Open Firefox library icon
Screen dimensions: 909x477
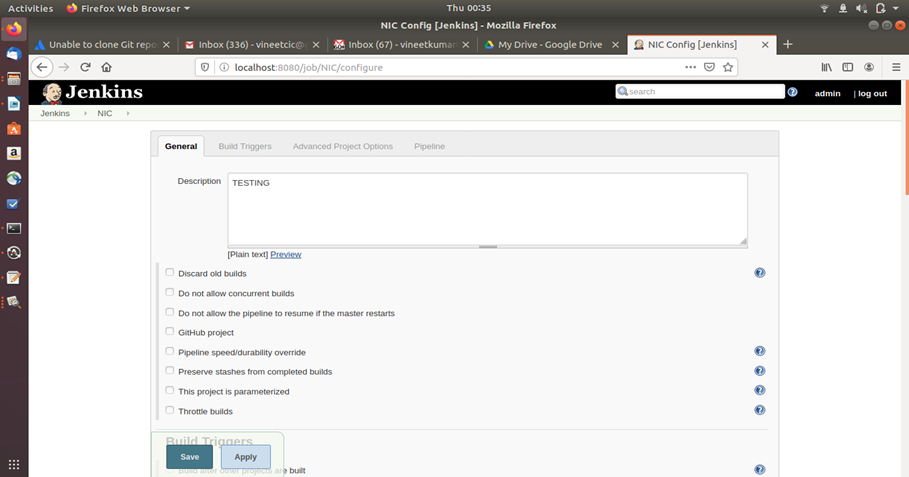(827, 67)
